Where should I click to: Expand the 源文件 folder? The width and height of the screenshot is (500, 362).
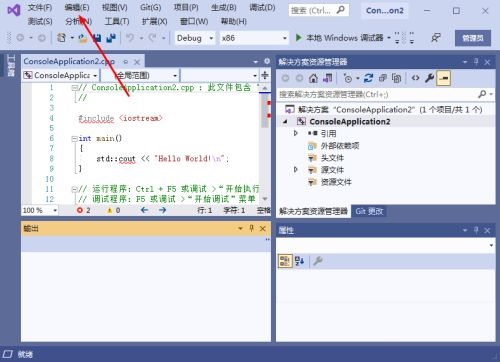[x=295, y=170]
